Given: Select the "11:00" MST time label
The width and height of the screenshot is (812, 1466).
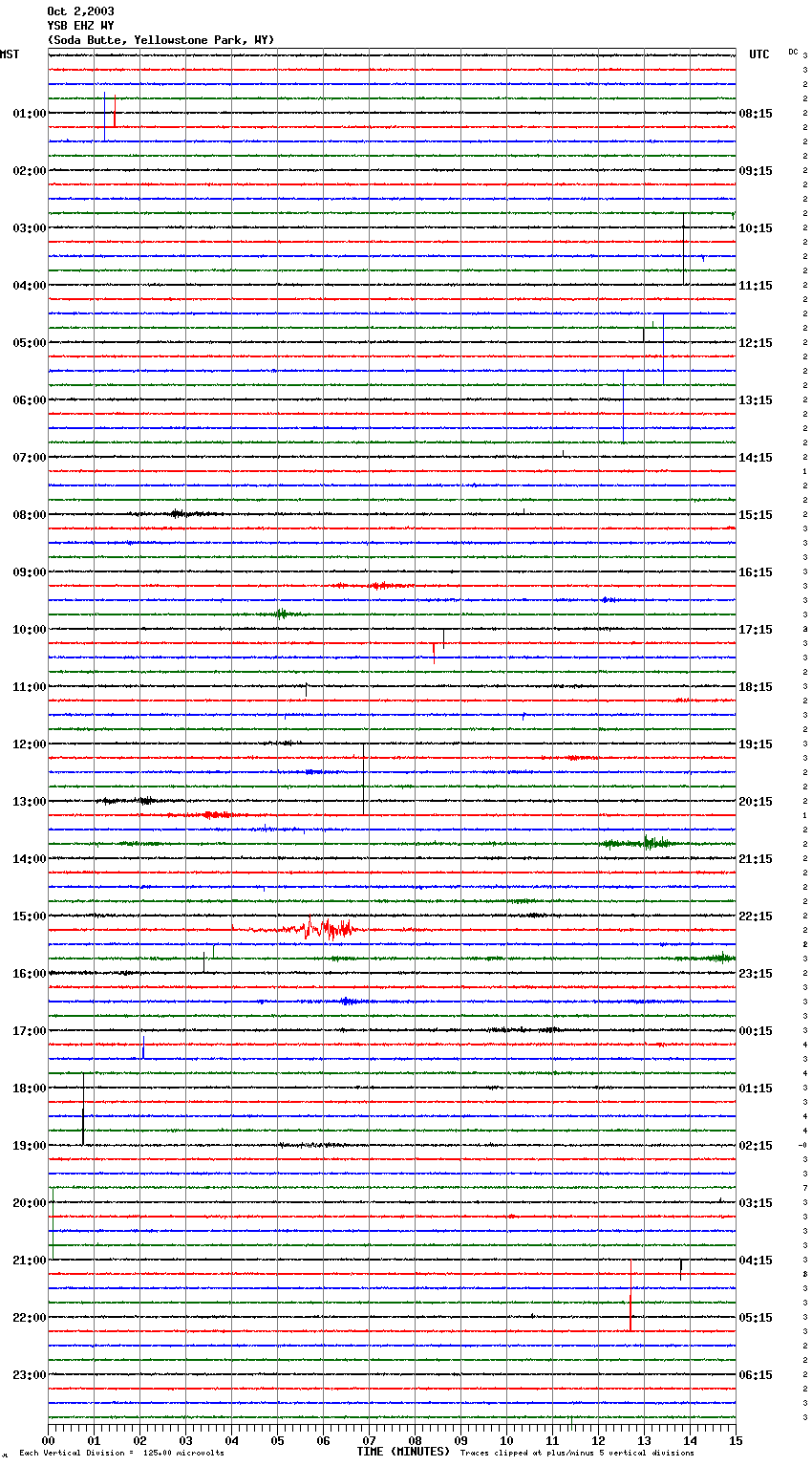Looking at the screenshot, I should pos(30,687).
